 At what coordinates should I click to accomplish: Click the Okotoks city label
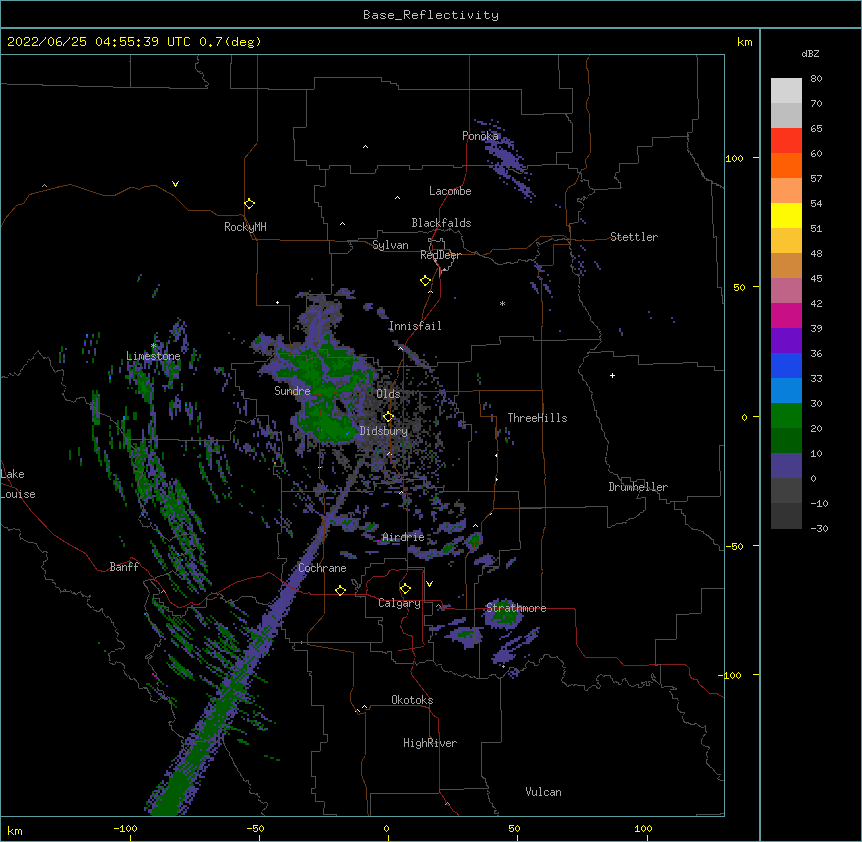[412, 700]
